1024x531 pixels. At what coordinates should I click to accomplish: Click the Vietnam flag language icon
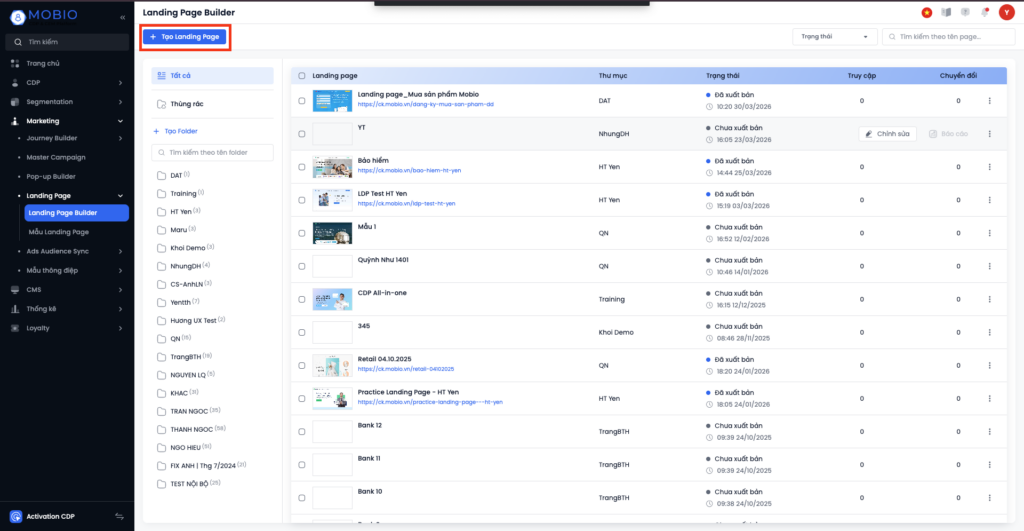click(927, 12)
